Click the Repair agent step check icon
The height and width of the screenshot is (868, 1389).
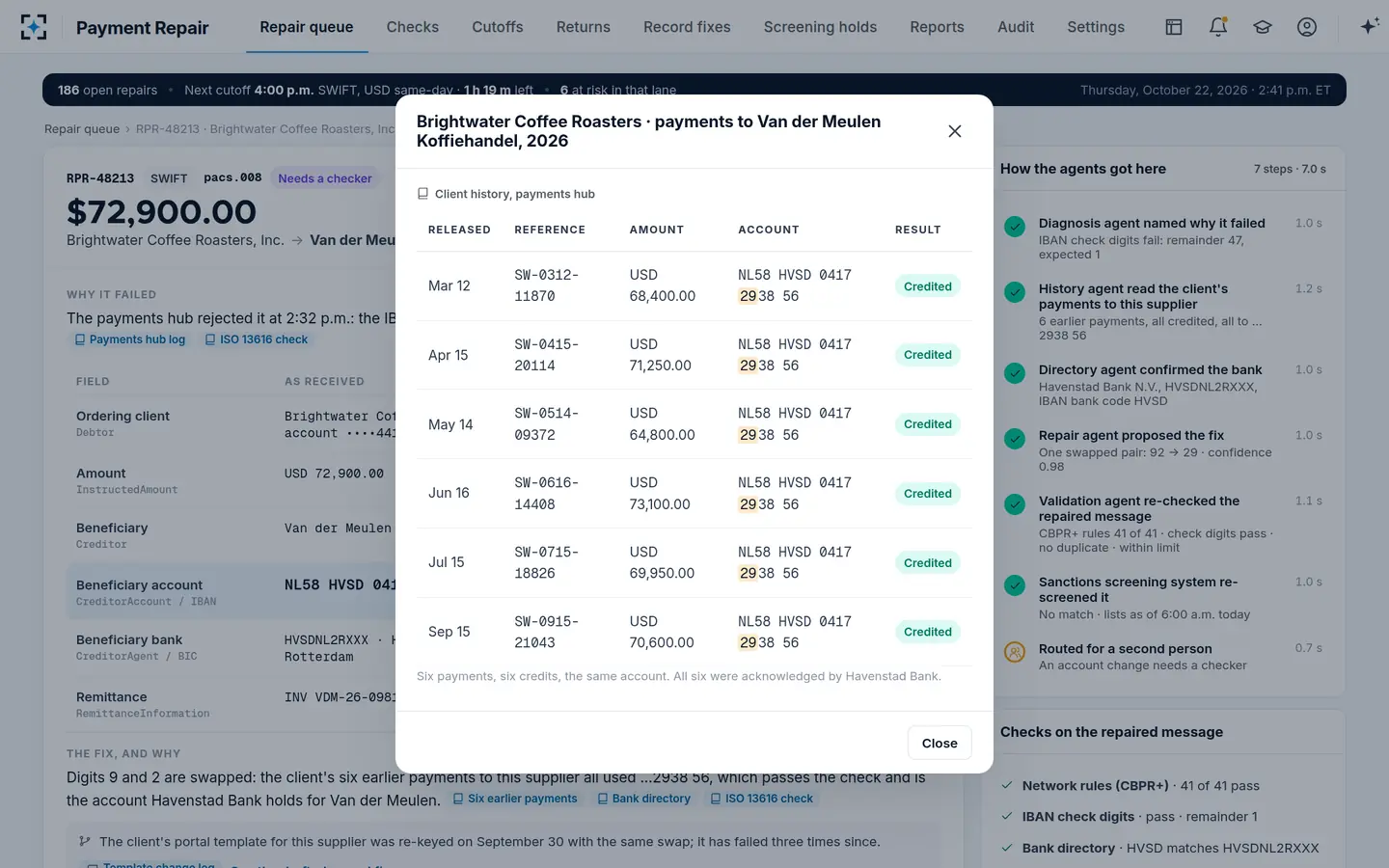click(1015, 439)
